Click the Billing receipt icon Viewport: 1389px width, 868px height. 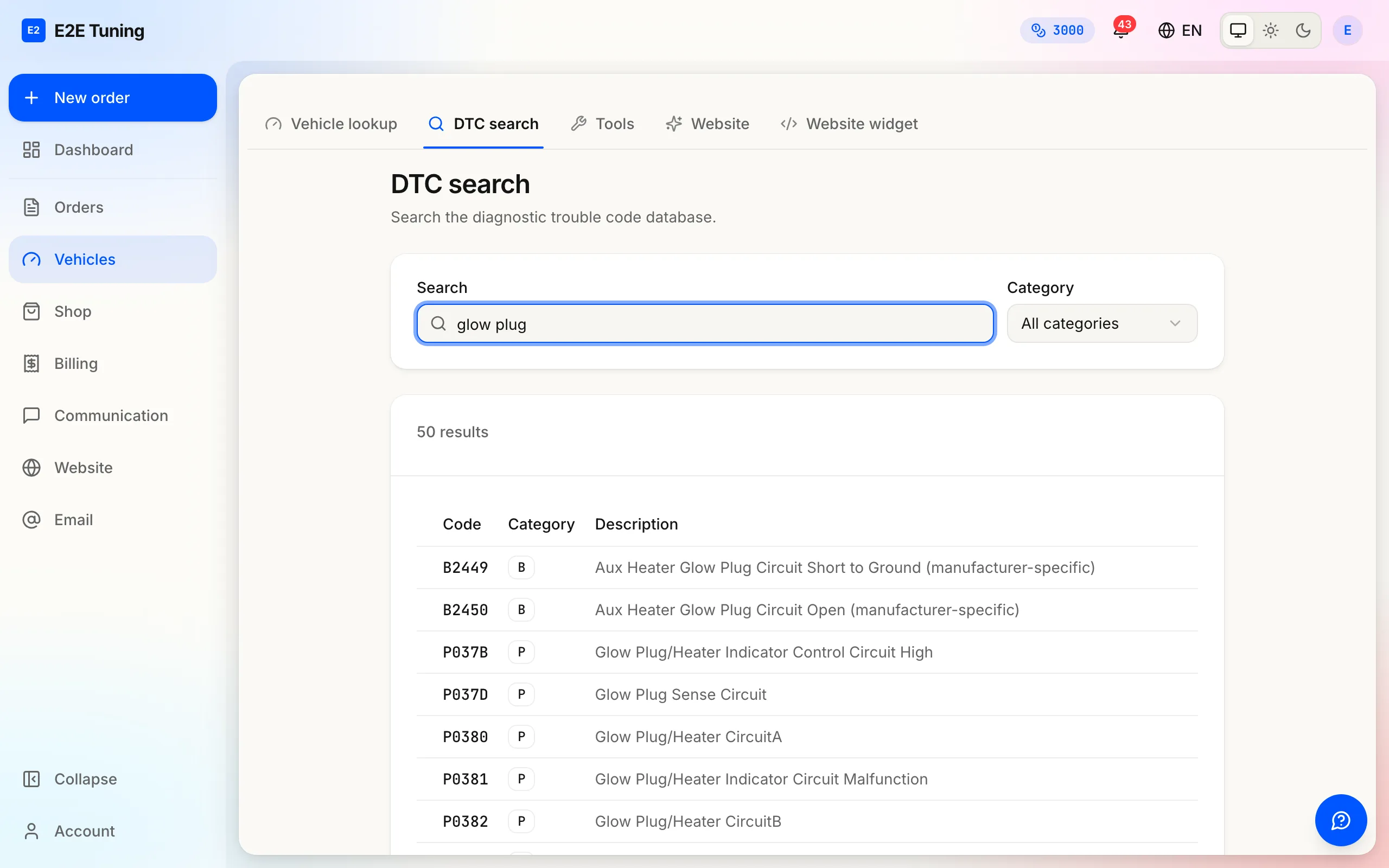tap(31, 363)
